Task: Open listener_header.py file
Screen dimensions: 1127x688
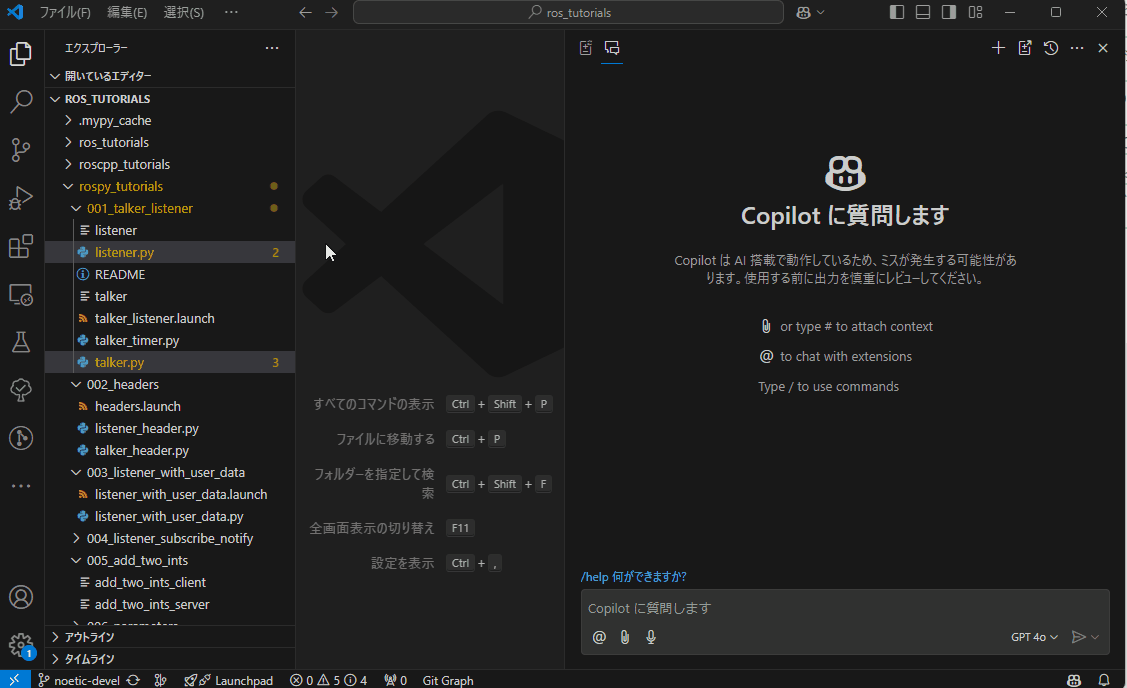Action: coord(170,428)
